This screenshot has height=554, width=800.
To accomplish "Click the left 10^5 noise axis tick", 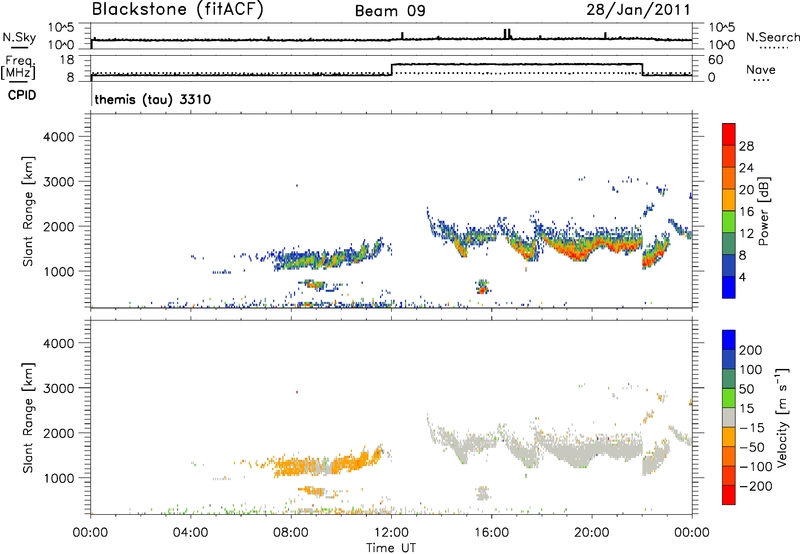I will pos(61,27).
